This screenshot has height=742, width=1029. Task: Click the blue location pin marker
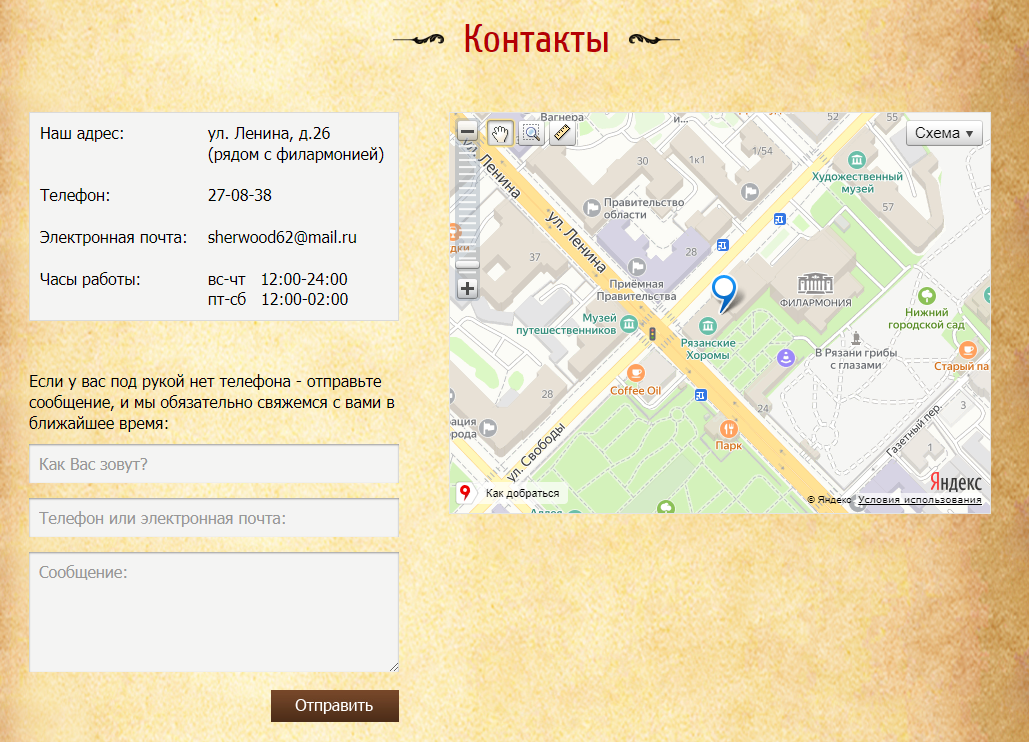click(723, 291)
